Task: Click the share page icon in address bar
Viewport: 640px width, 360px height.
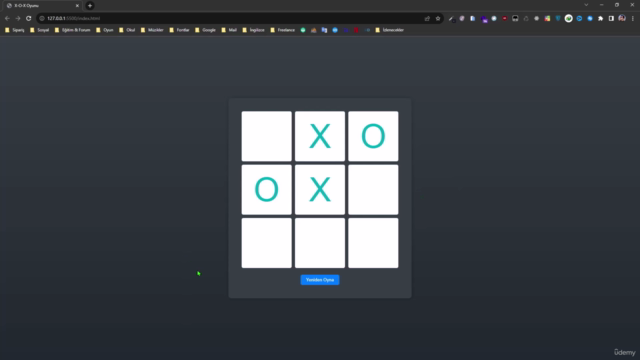Action: click(x=427, y=18)
